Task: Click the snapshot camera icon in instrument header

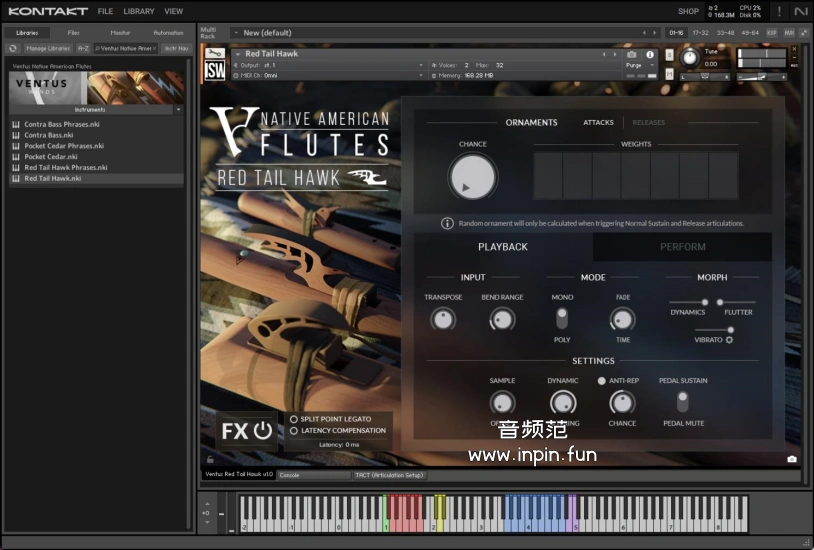Action: [x=631, y=54]
